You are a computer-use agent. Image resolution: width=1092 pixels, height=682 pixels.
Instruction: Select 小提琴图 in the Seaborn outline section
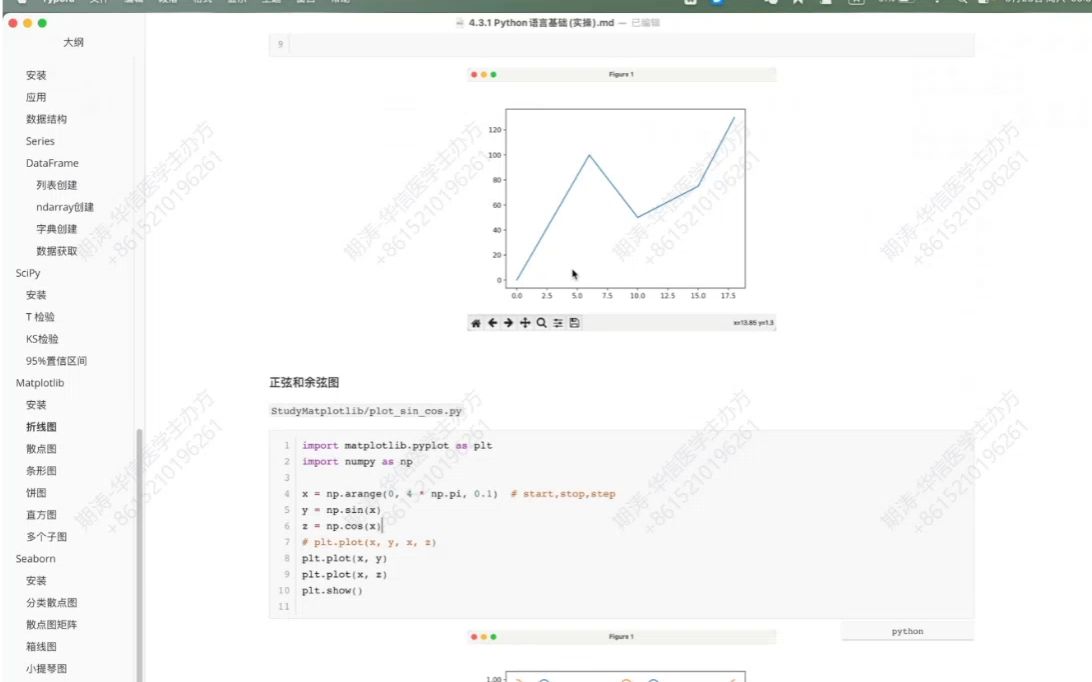pyautogui.click(x=44, y=668)
